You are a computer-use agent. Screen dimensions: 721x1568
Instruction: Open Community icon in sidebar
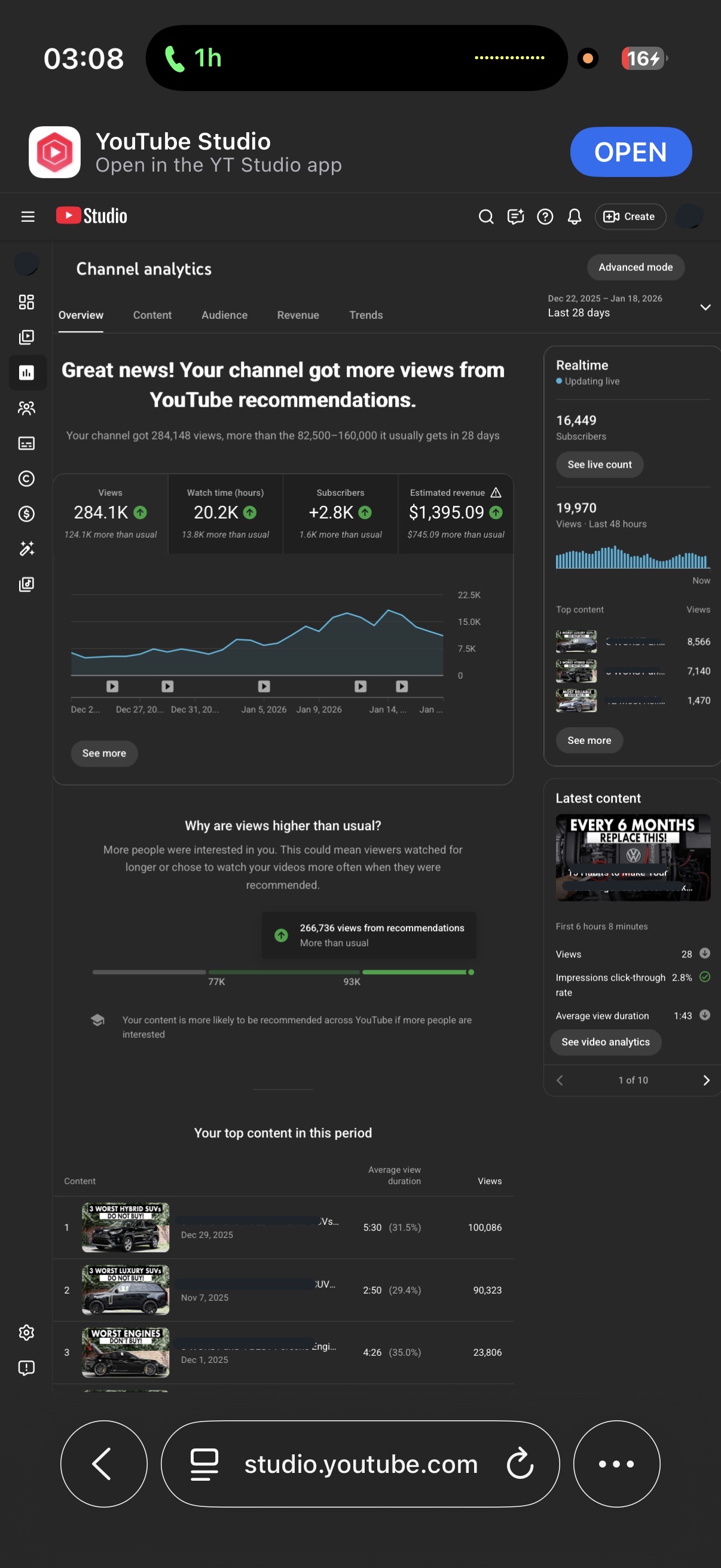[x=26, y=408]
